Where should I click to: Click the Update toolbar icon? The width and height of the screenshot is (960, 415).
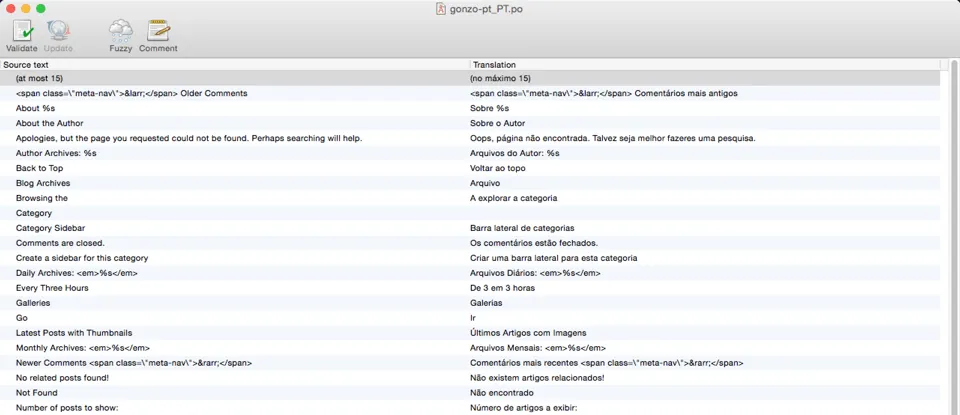coord(58,31)
